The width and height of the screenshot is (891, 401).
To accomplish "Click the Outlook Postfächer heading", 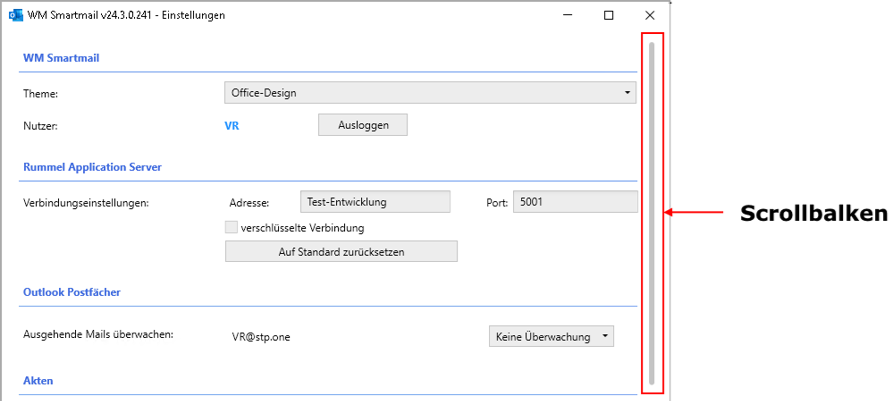I will coord(72,292).
